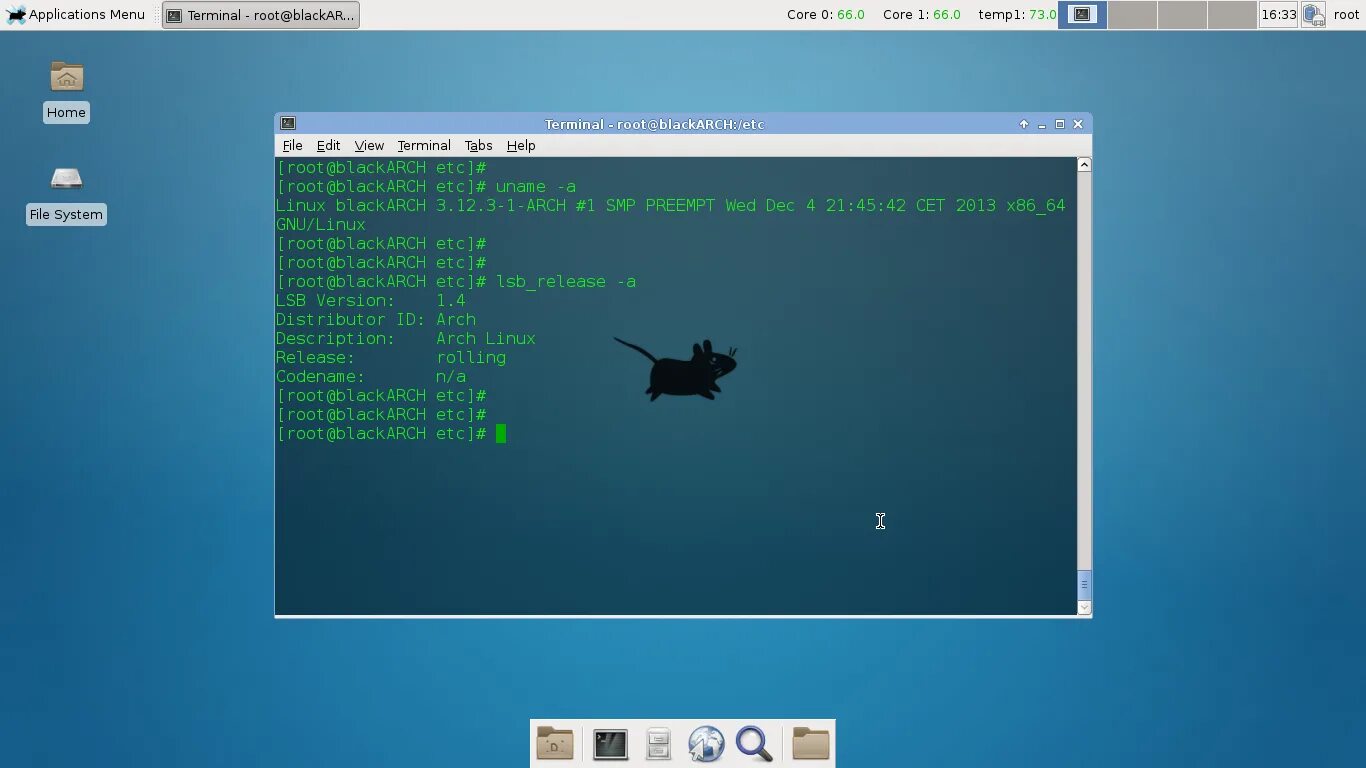Open the Home desktop icon
Viewport: 1366px width, 768px height.
[66, 91]
